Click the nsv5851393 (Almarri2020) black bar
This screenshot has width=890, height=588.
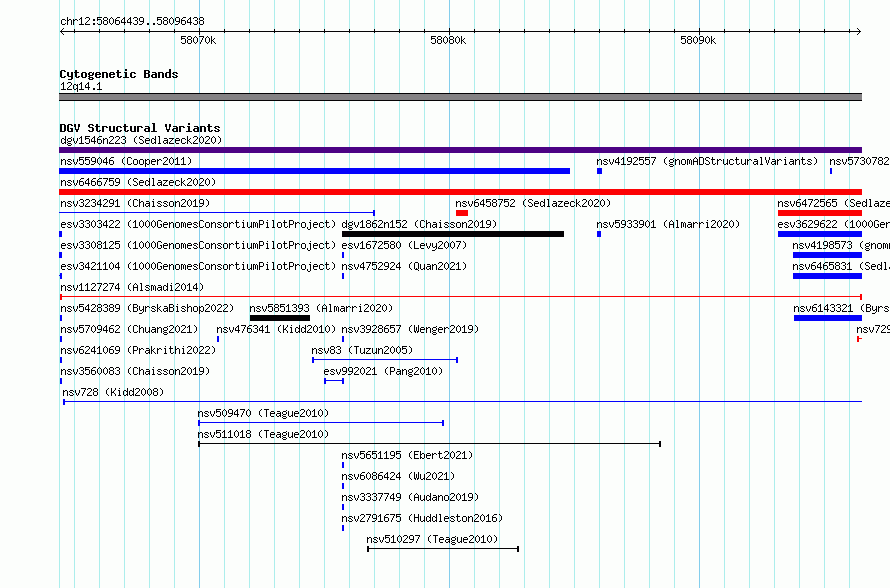tap(280, 318)
